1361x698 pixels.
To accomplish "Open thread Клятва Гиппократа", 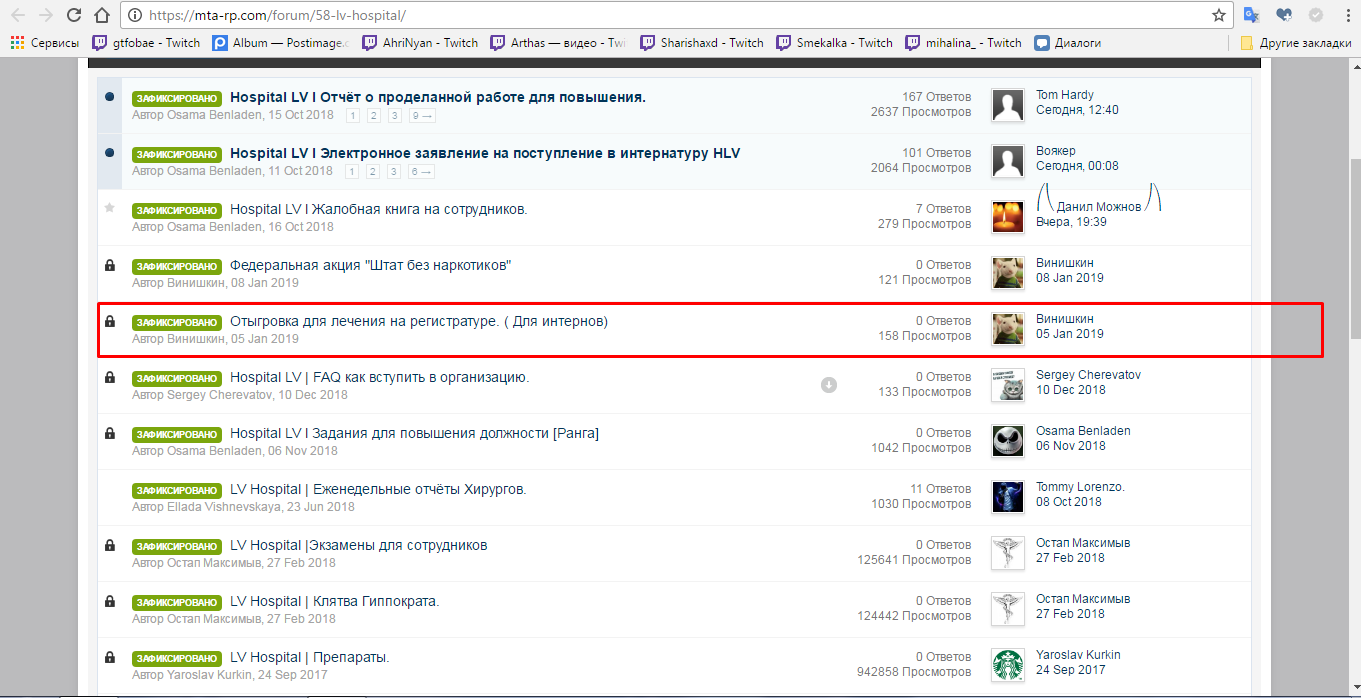I will tap(335, 601).
